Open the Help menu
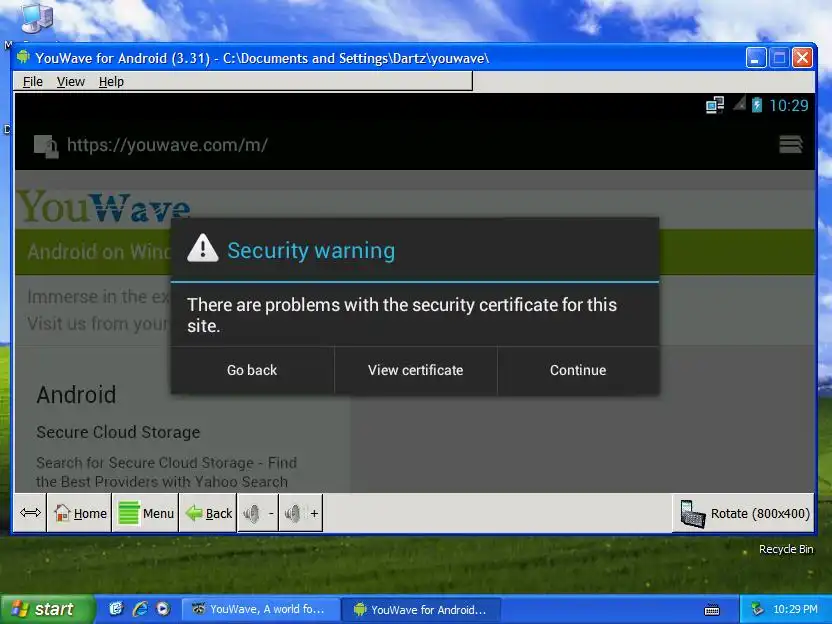Viewport: 832px width, 624px height. coord(111,82)
